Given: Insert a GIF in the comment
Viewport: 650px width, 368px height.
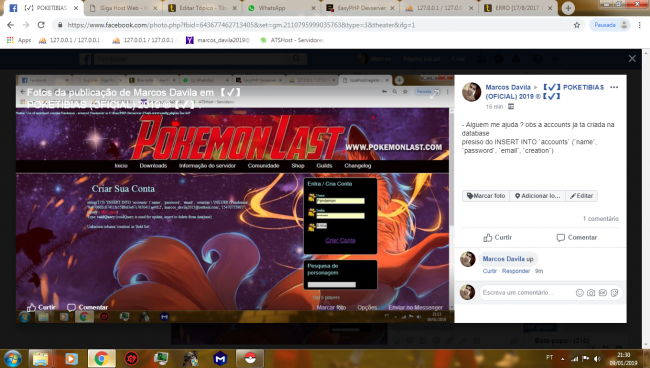Looking at the screenshot, I should [603, 293].
